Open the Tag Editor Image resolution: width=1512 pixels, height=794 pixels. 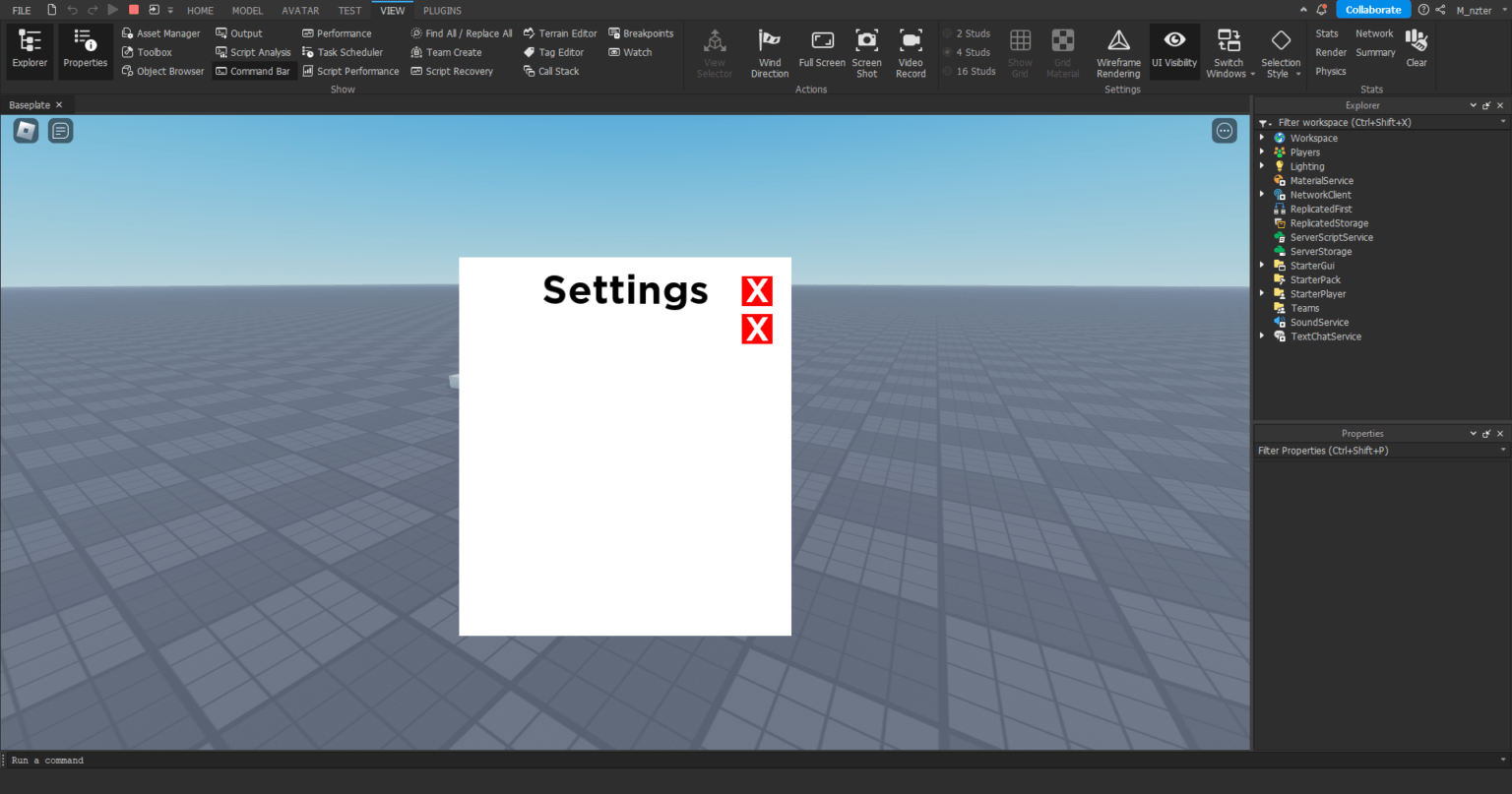point(559,51)
